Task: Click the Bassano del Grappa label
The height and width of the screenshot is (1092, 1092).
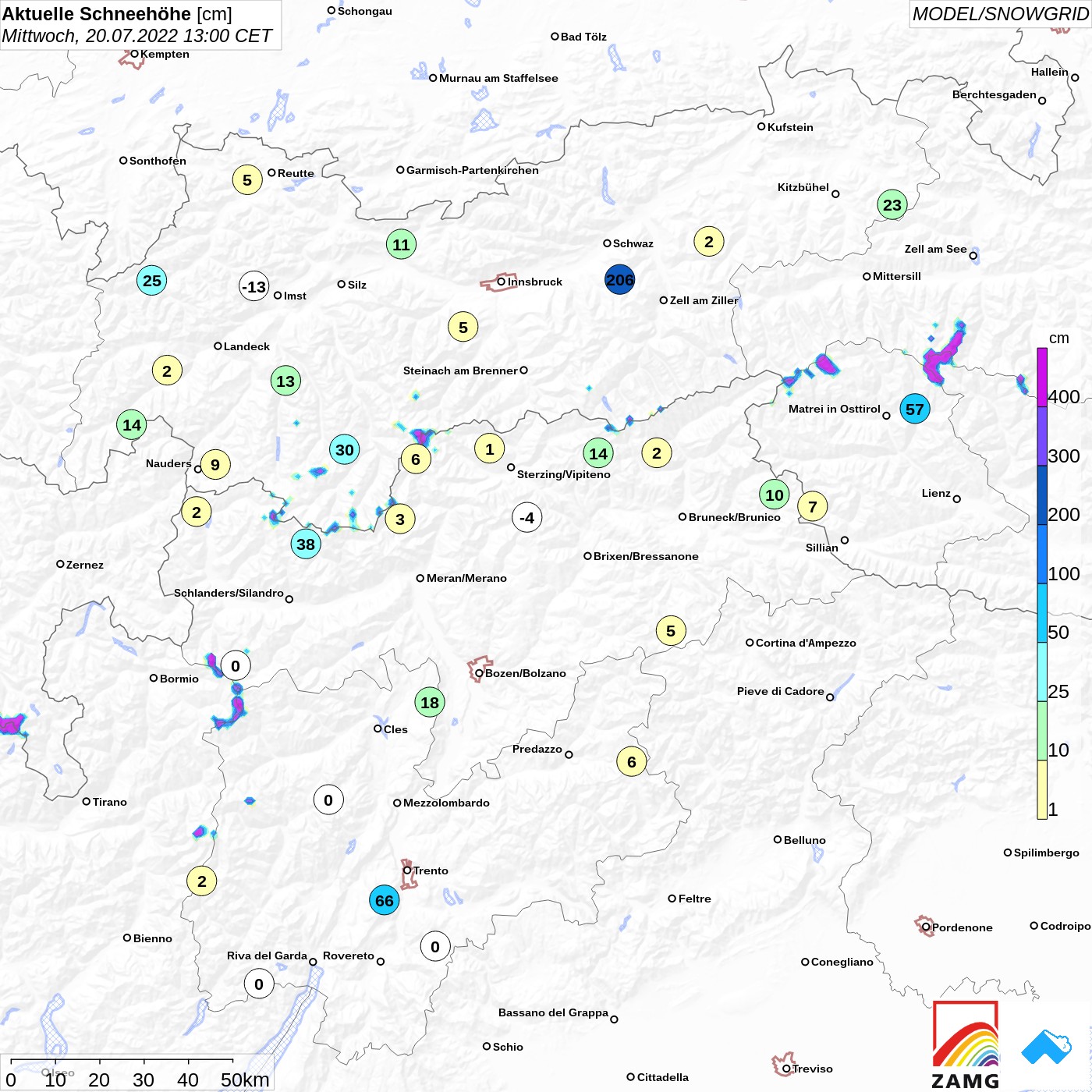Action: pyautogui.click(x=553, y=1012)
